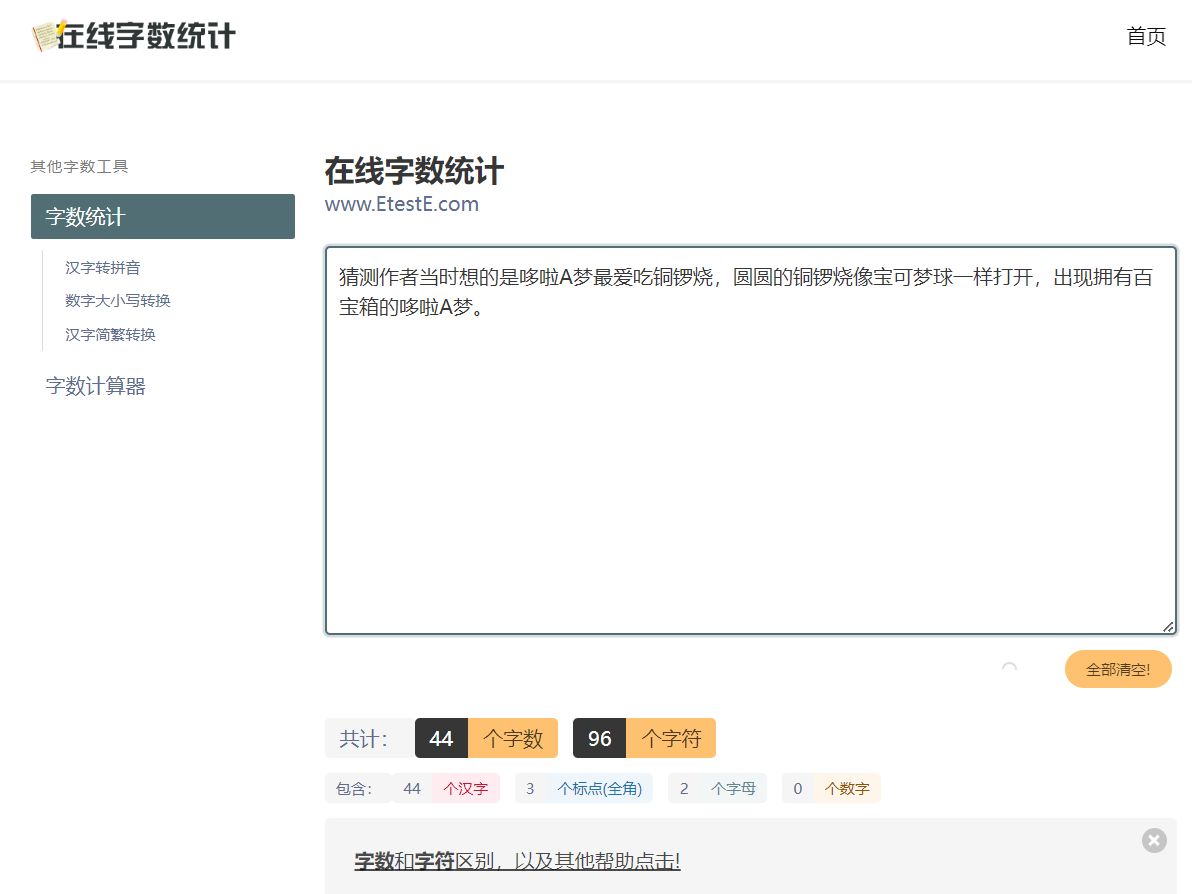Click the 全部清空! button
Image resolution: width=1192 pixels, height=894 pixels.
pos(1118,669)
